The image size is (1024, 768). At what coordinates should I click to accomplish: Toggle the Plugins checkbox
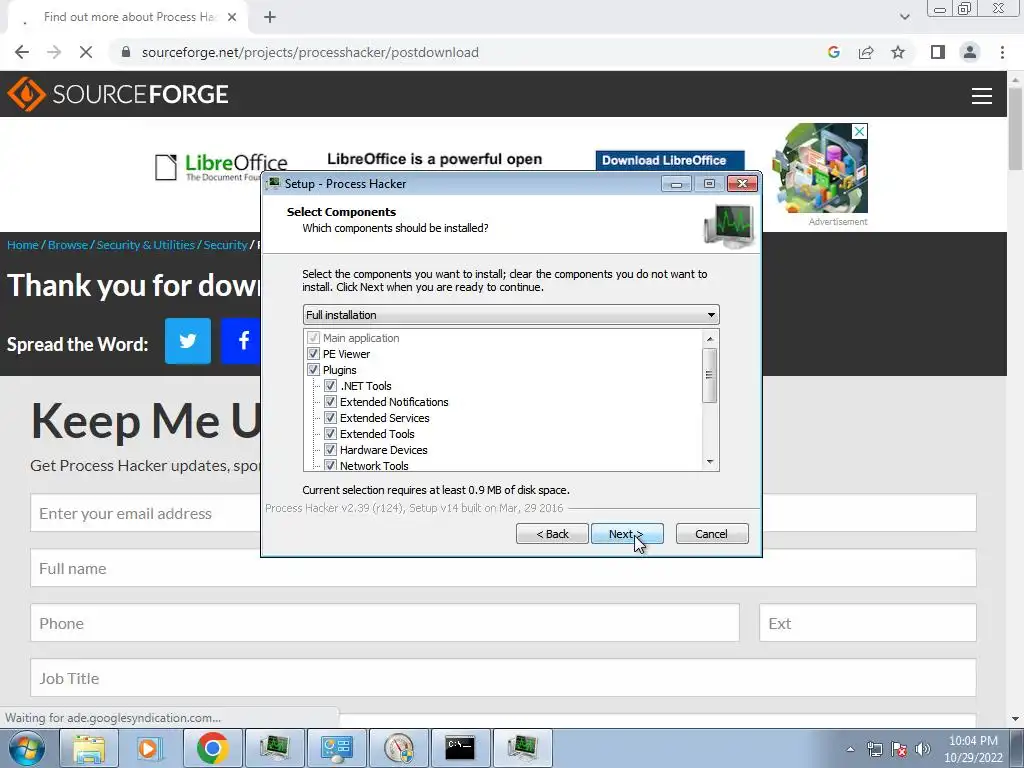(x=313, y=370)
